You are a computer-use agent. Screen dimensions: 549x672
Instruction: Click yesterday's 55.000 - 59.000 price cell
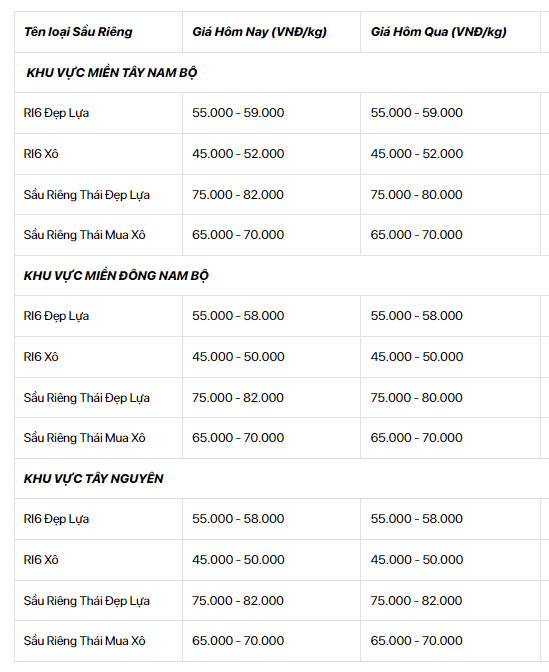417,113
